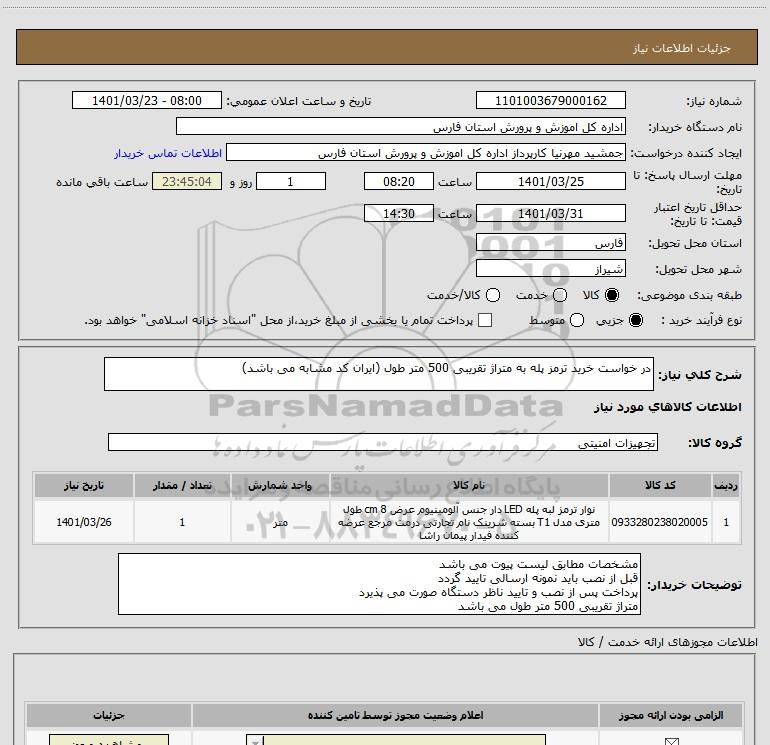Click the buyer organization name field
770x745 pixels.
pyautogui.click(x=401, y=127)
